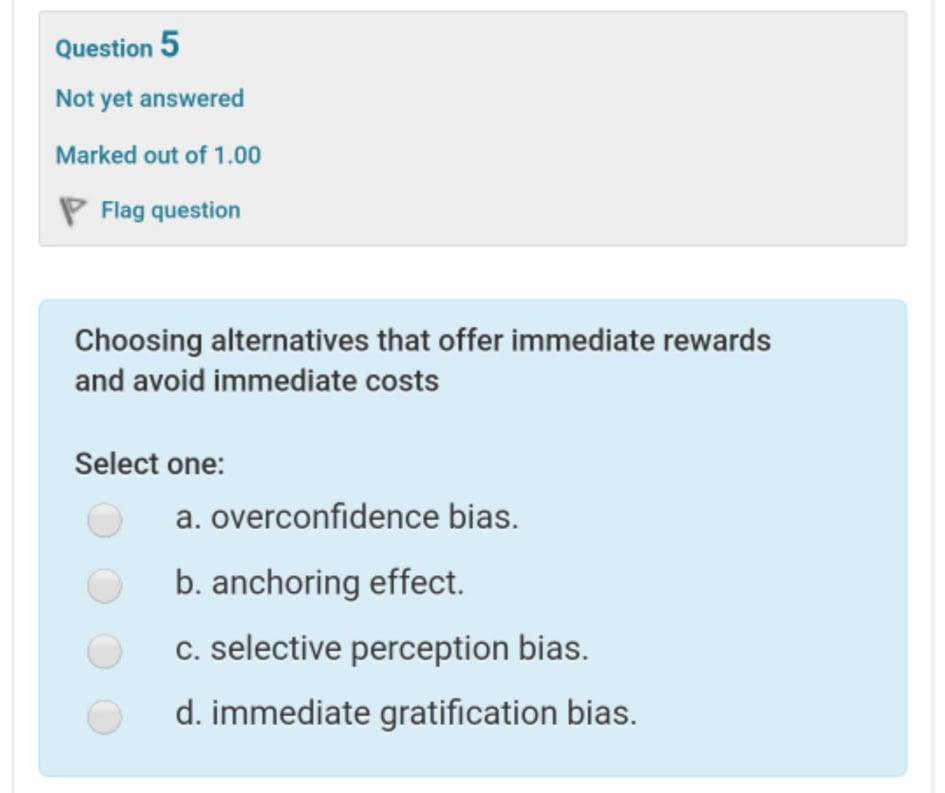Select radio button for selective perception bias
The width and height of the screenshot is (945, 793).
[x=104, y=648]
